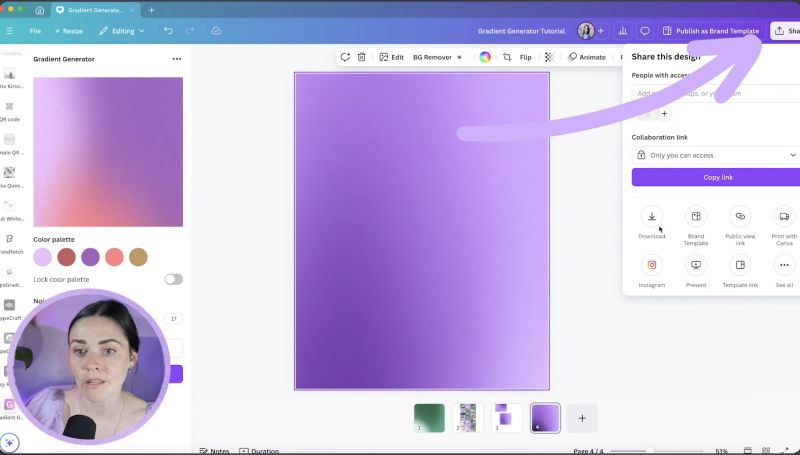Image resolution: width=800 pixels, height=455 pixels.
Task: Open BG Remover tool
Action: click(x=437, y=57)
